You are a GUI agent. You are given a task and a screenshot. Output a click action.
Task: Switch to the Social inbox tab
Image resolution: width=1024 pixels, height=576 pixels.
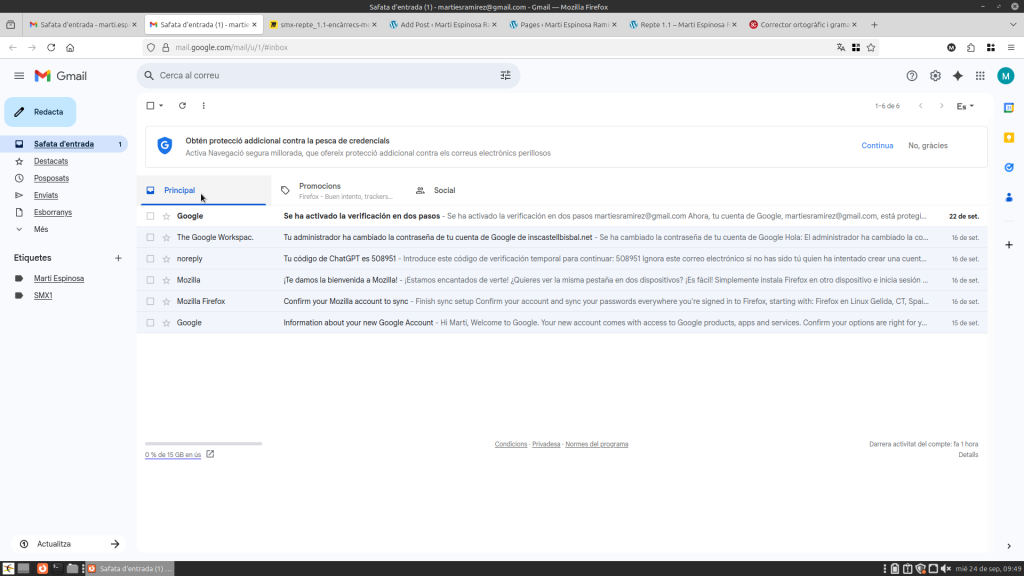pyautogui.click(x=444, y=190)
